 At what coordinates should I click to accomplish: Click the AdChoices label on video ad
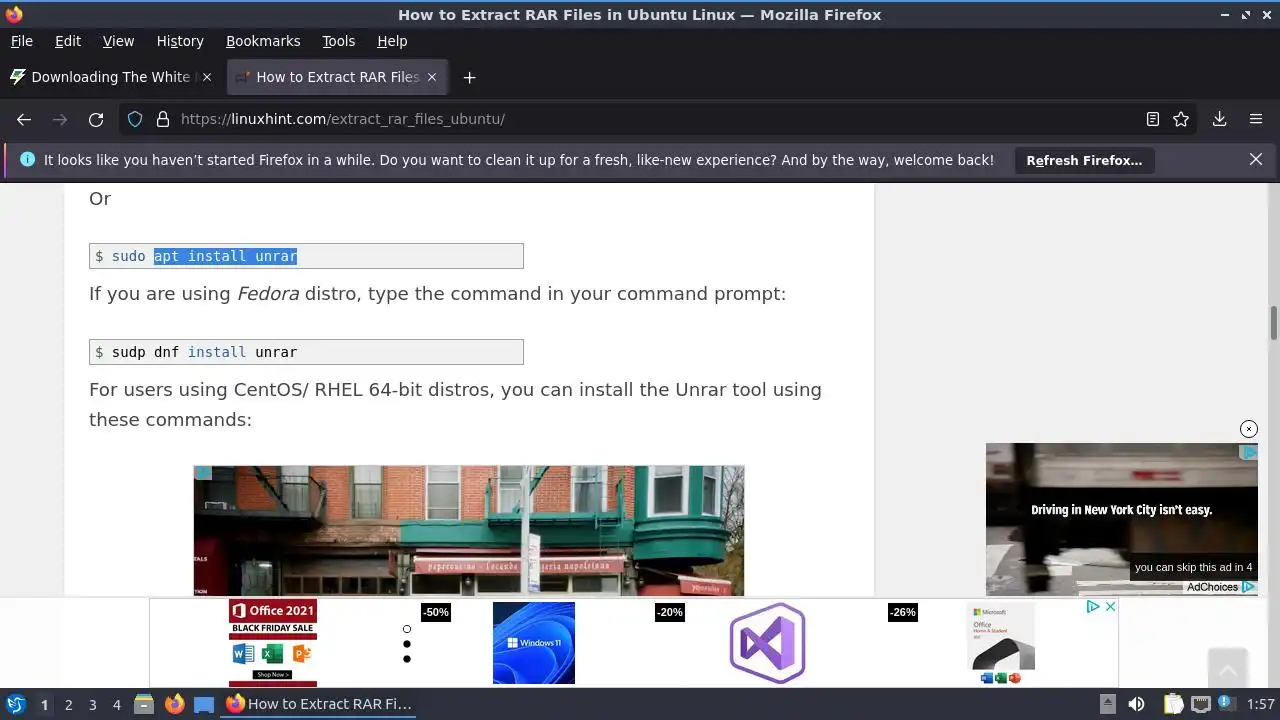click(1212, 587)
